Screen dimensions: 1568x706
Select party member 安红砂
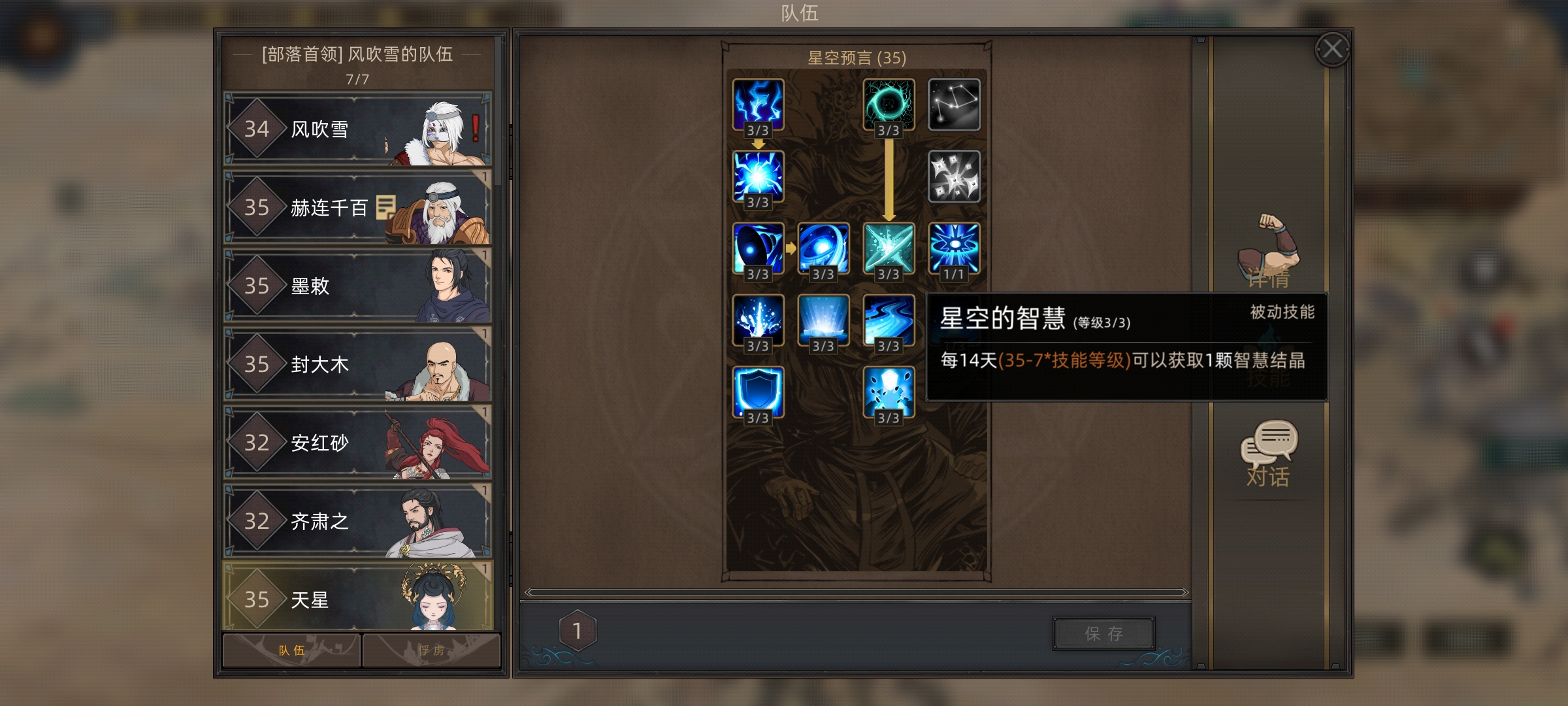point(357,443)
